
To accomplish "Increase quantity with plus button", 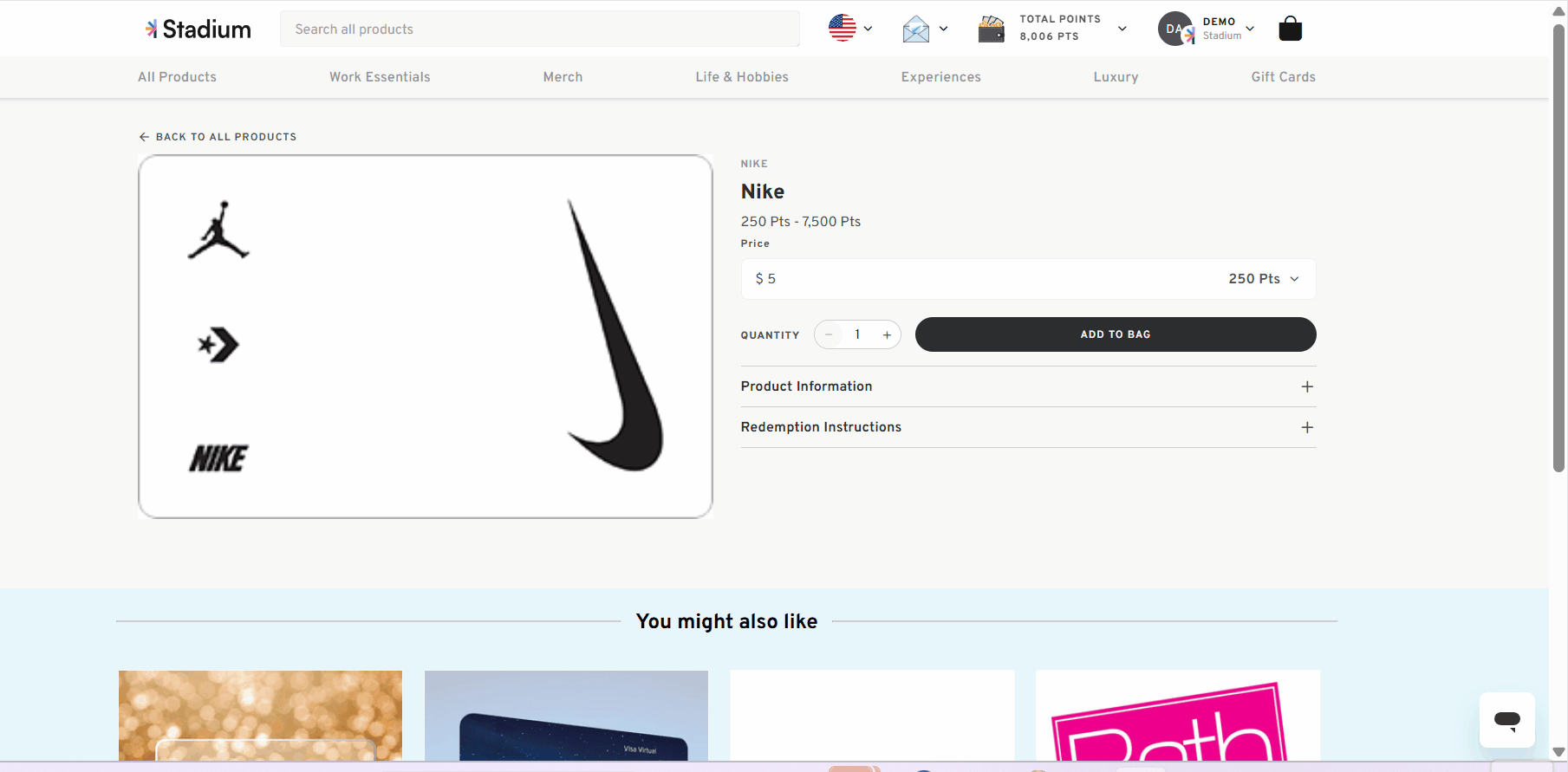I will point(887,334).
